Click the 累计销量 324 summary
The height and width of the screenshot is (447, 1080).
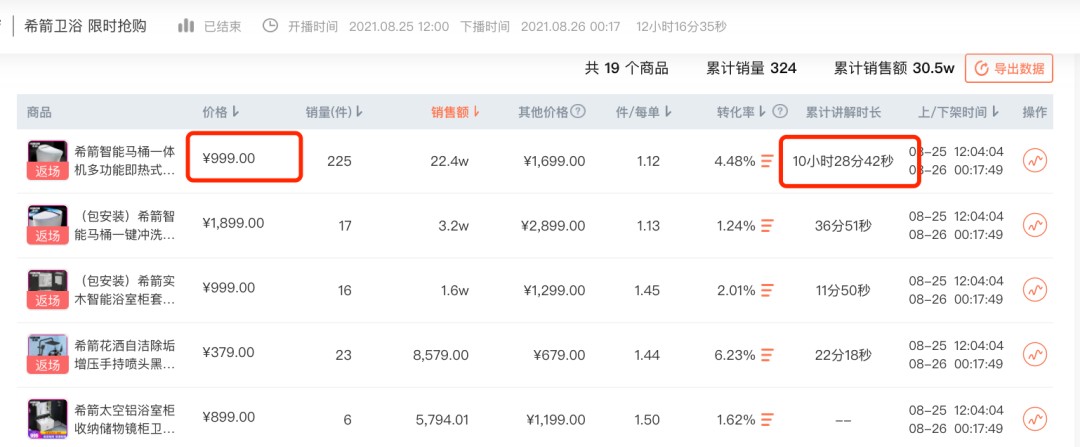click(x=751, y=68)
